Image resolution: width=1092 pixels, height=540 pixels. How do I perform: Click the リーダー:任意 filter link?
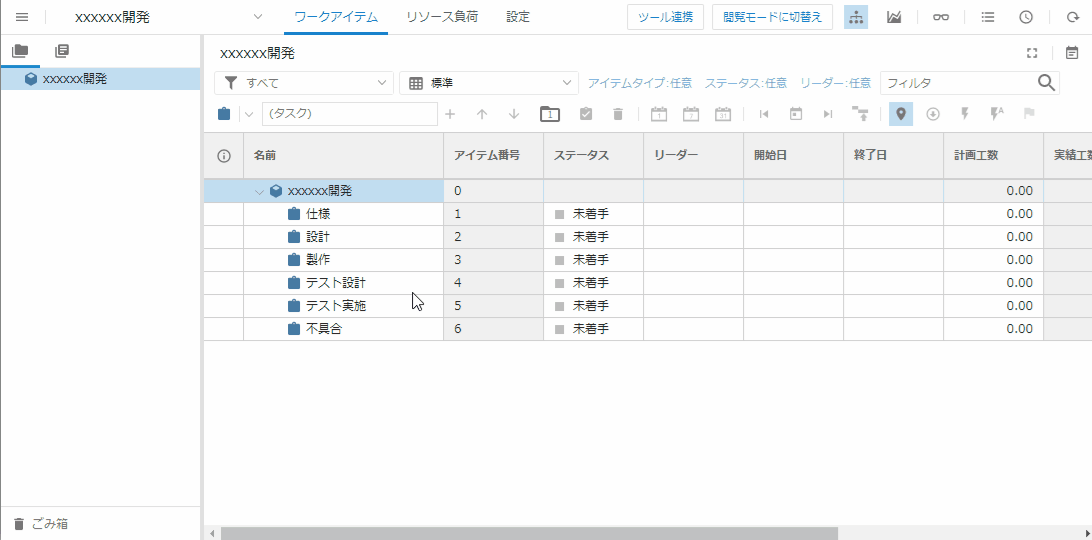(835, 83)
